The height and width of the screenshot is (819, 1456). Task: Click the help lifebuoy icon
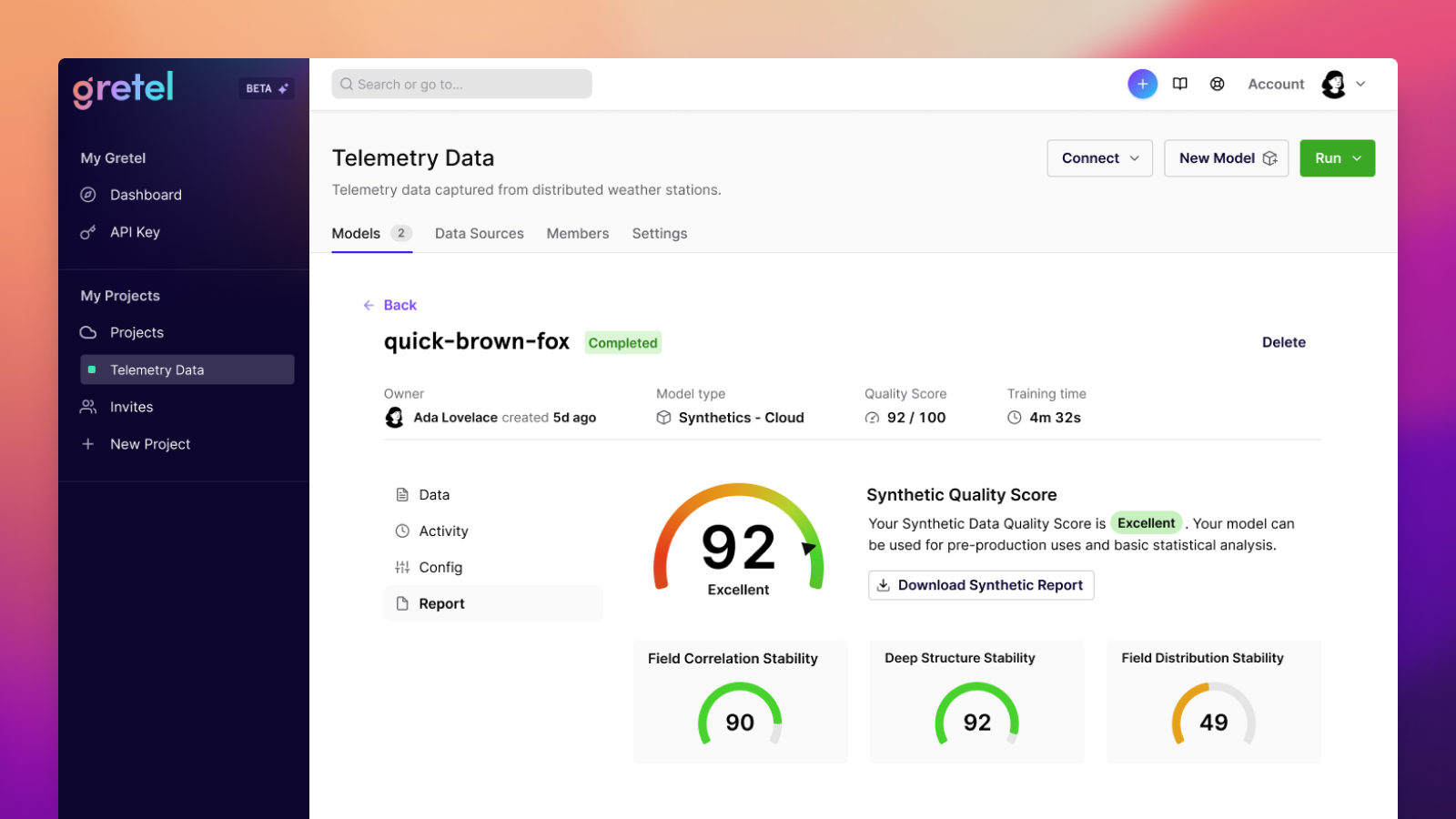click(x=1217, y=84)
